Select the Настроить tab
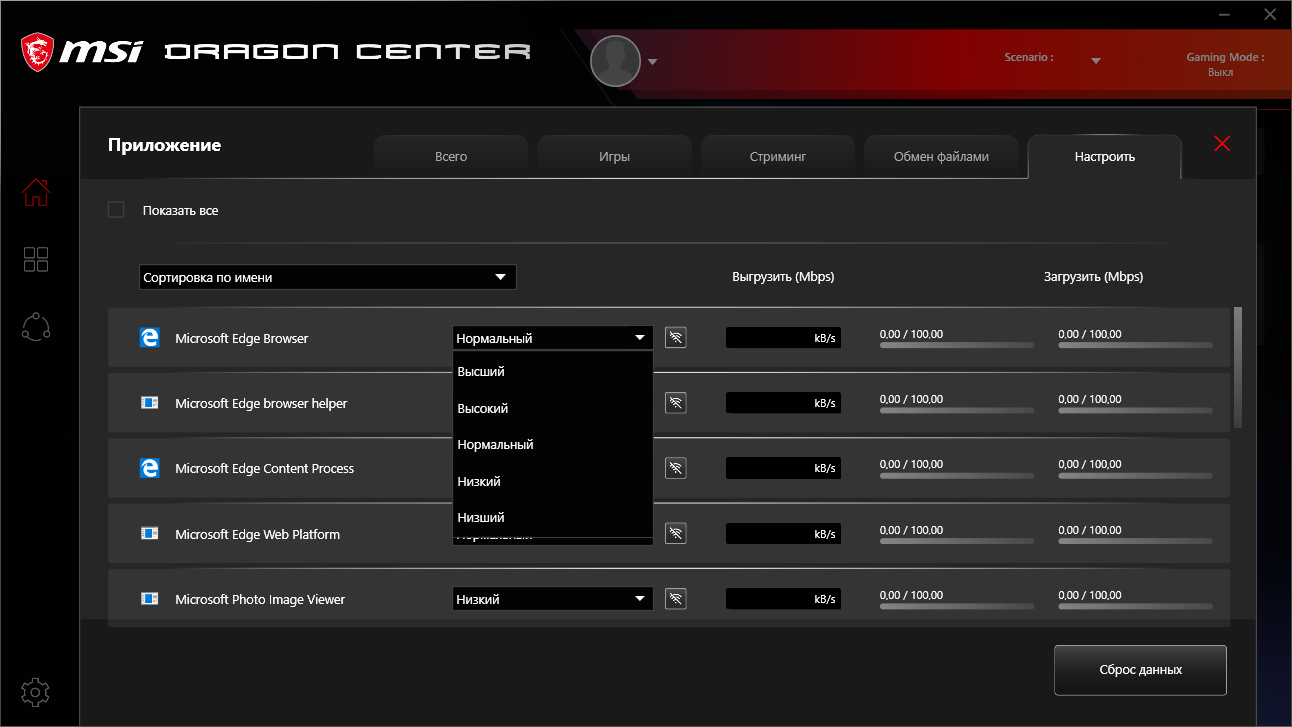This screenshot has height=727, width=1292. [x=1105, y=157]
